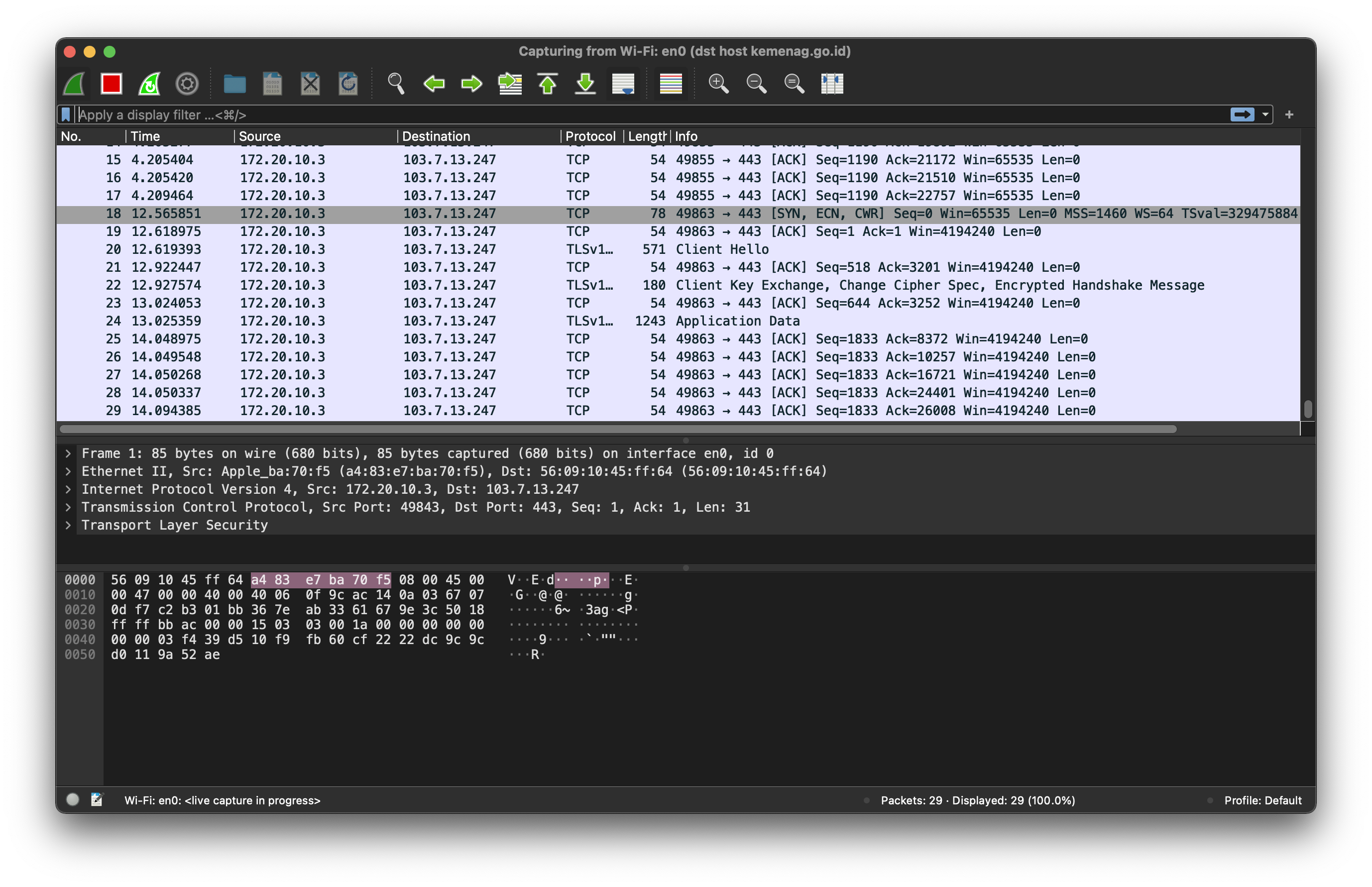Expand the Ethernet II details
Screen dimensions: 1372x887
tap(68, 472)
